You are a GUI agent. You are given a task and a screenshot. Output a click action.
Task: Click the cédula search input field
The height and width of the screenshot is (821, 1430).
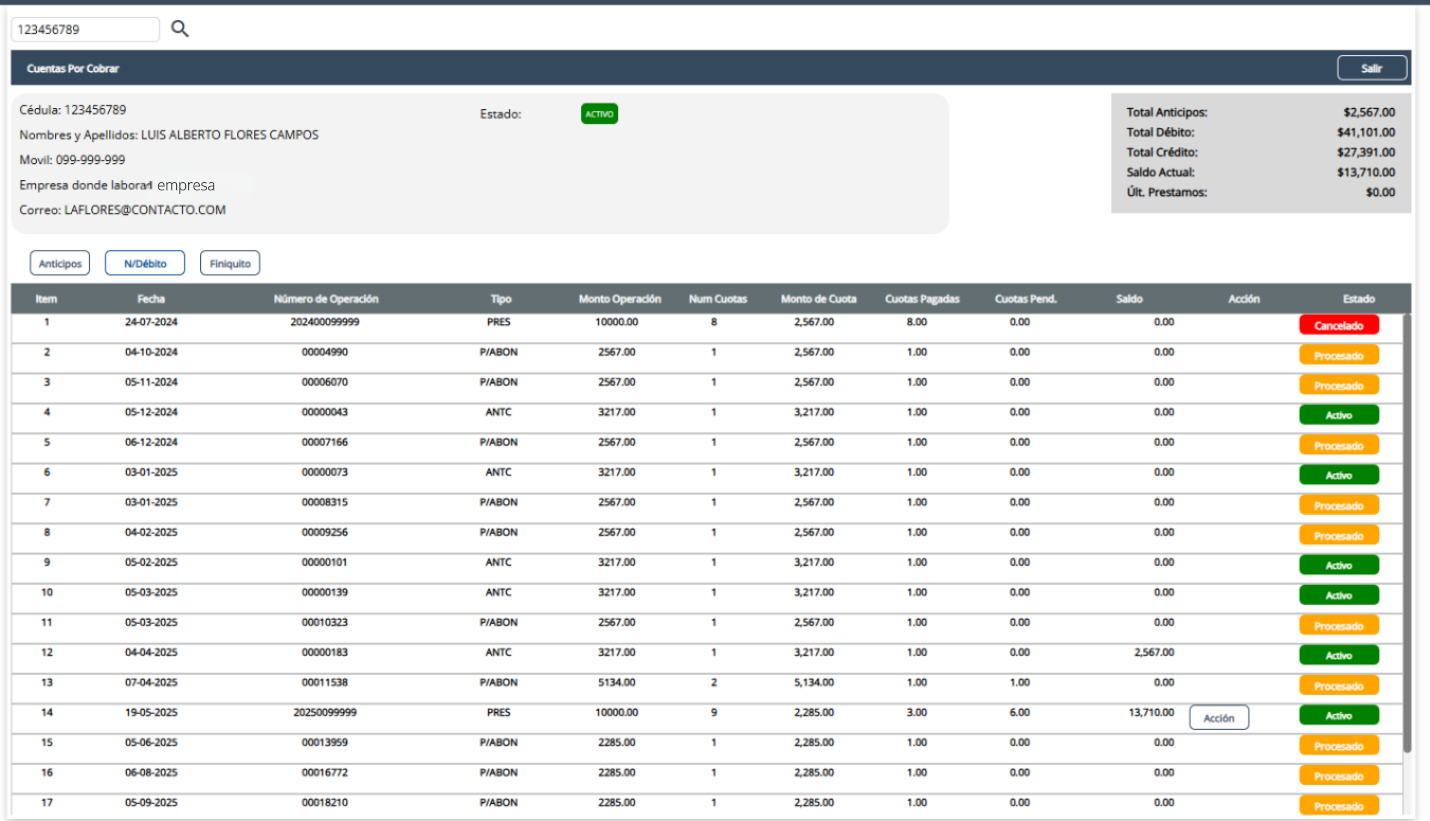pos(85,30)
